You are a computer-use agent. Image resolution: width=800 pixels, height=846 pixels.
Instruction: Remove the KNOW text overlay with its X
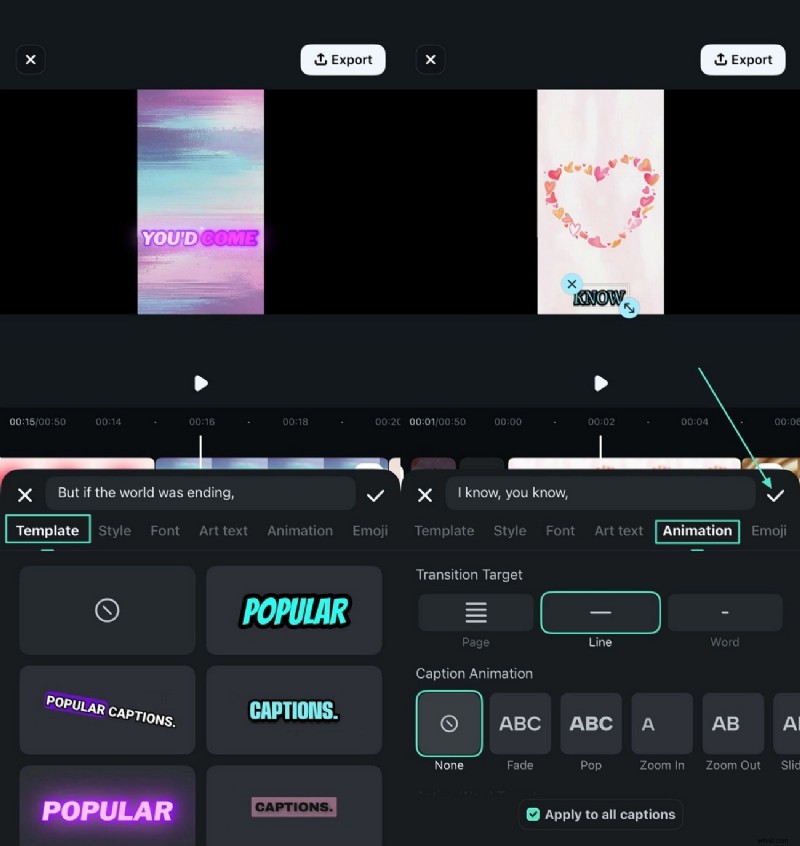[x=572, y=284]
